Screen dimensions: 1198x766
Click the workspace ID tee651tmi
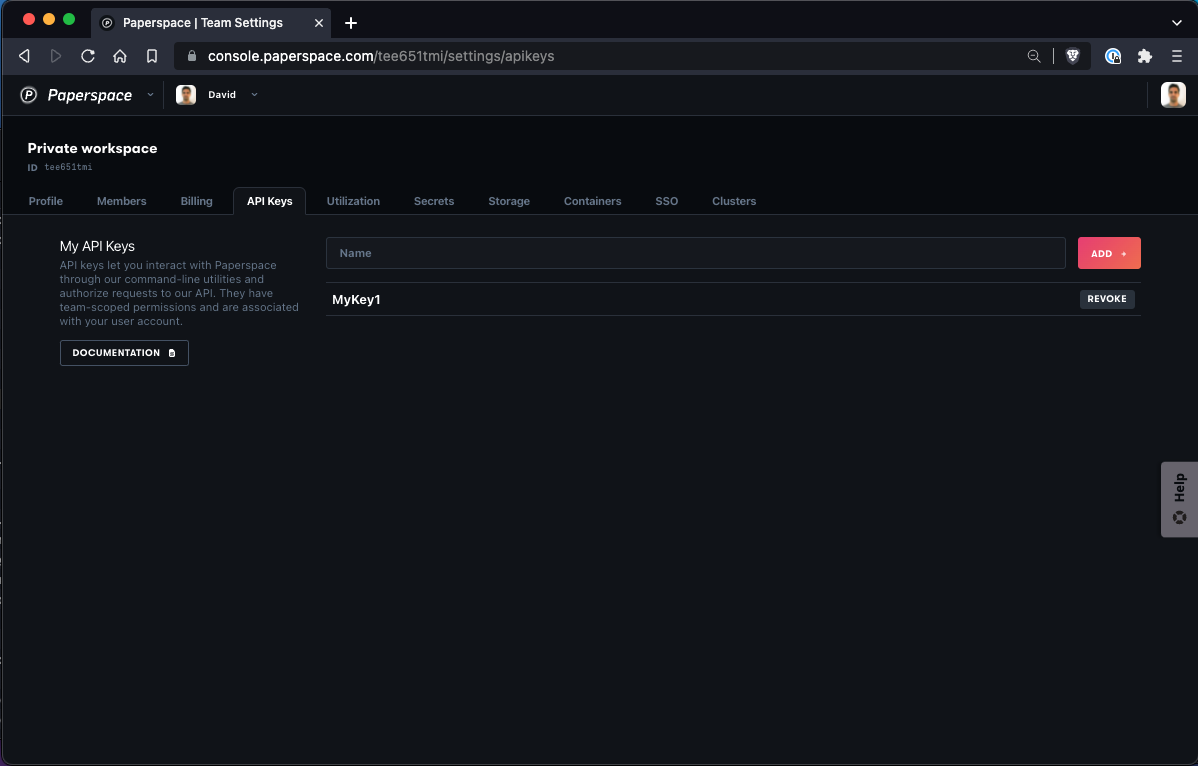(68, 166)
